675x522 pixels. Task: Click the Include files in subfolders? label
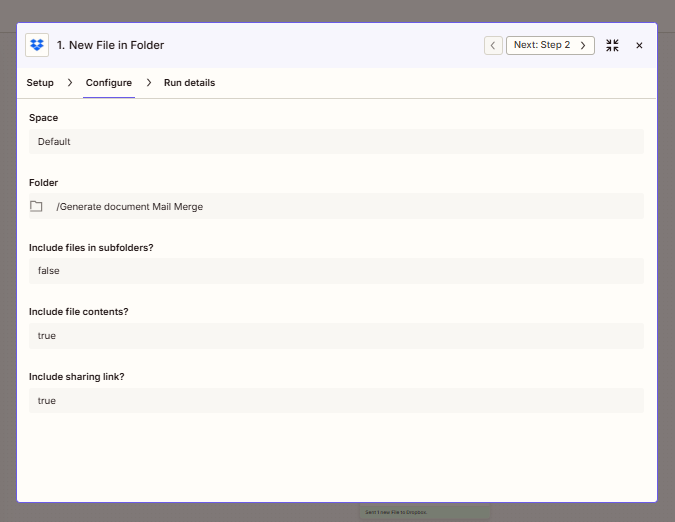[98, 247]
